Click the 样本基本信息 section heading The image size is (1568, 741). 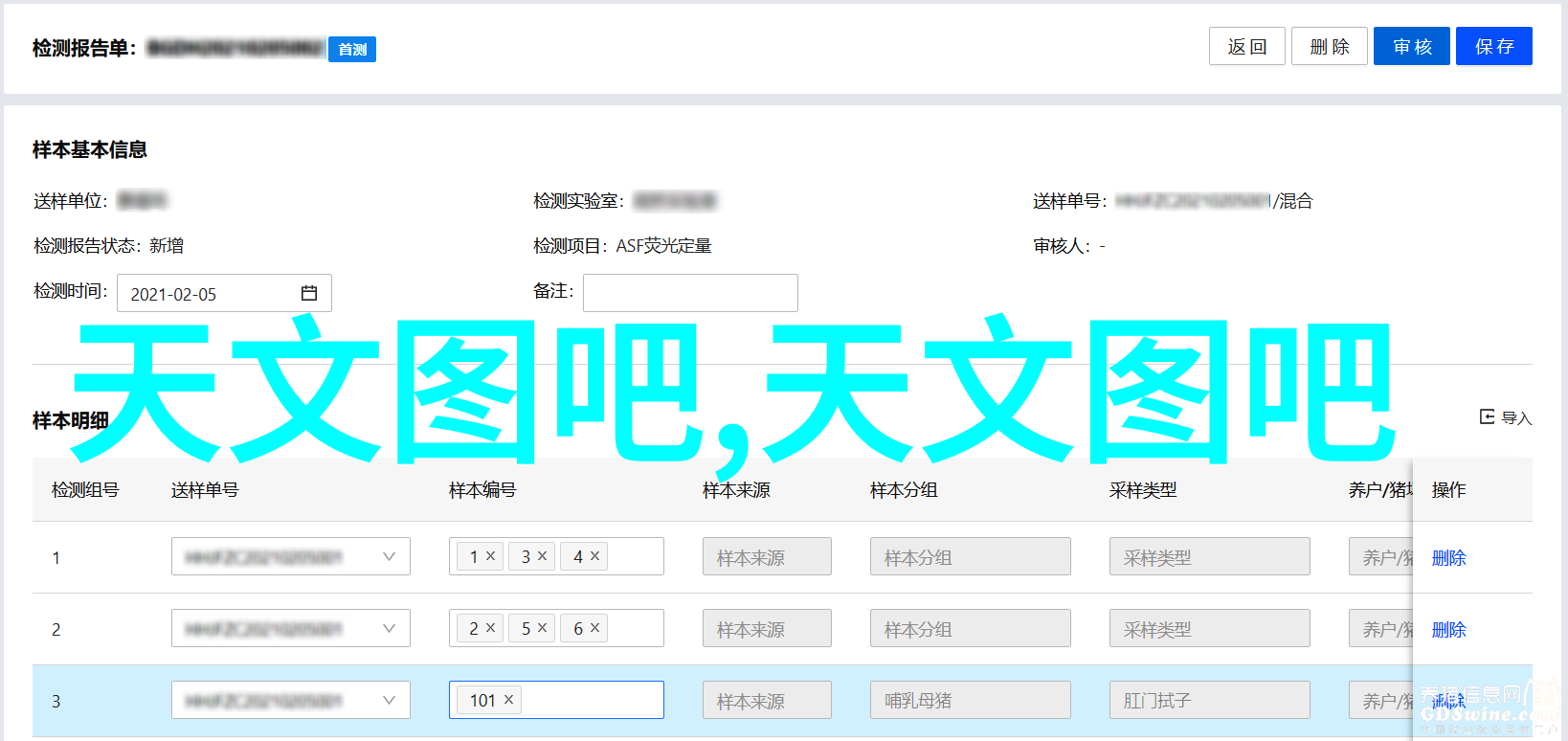[90, 149]
